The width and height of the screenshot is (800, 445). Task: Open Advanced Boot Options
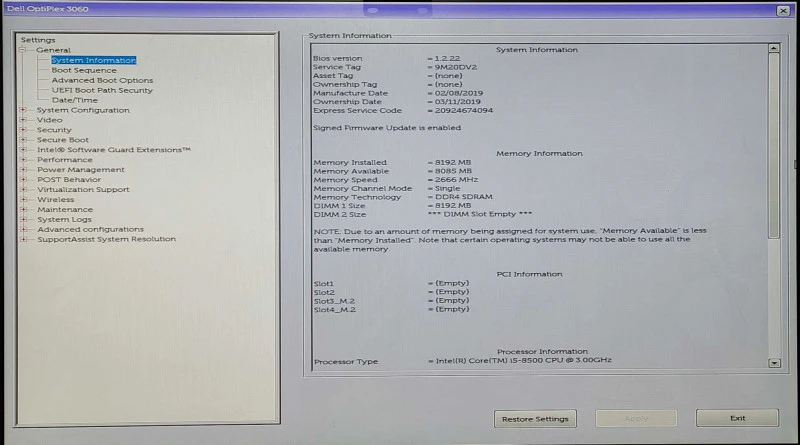[x=102, y=80]
